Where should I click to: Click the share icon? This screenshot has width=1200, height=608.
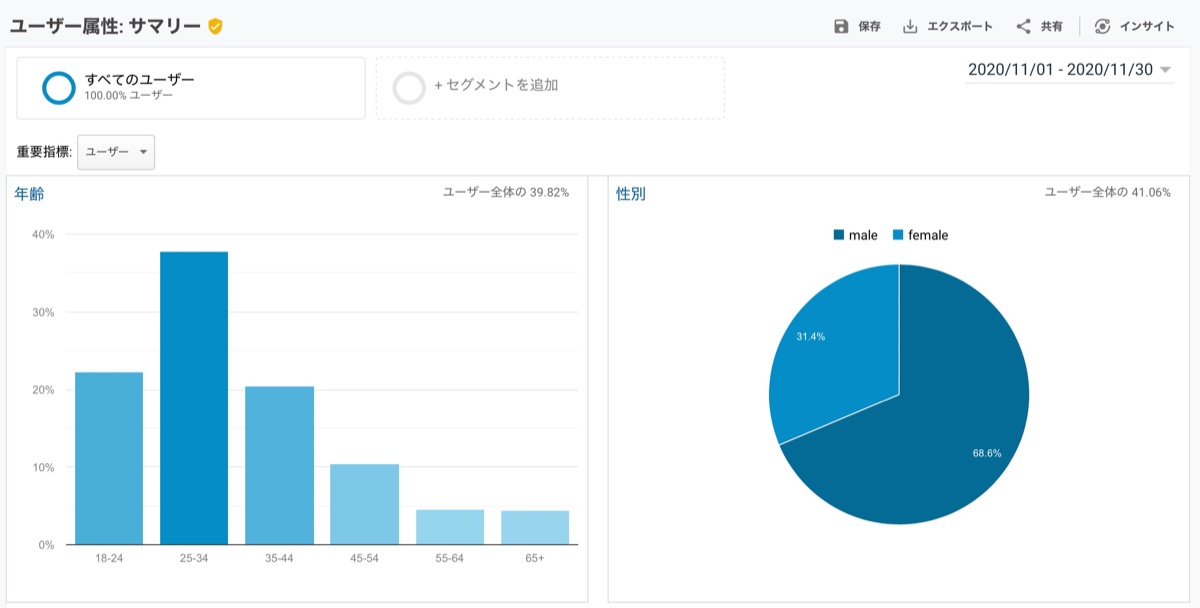(1023, 27)
